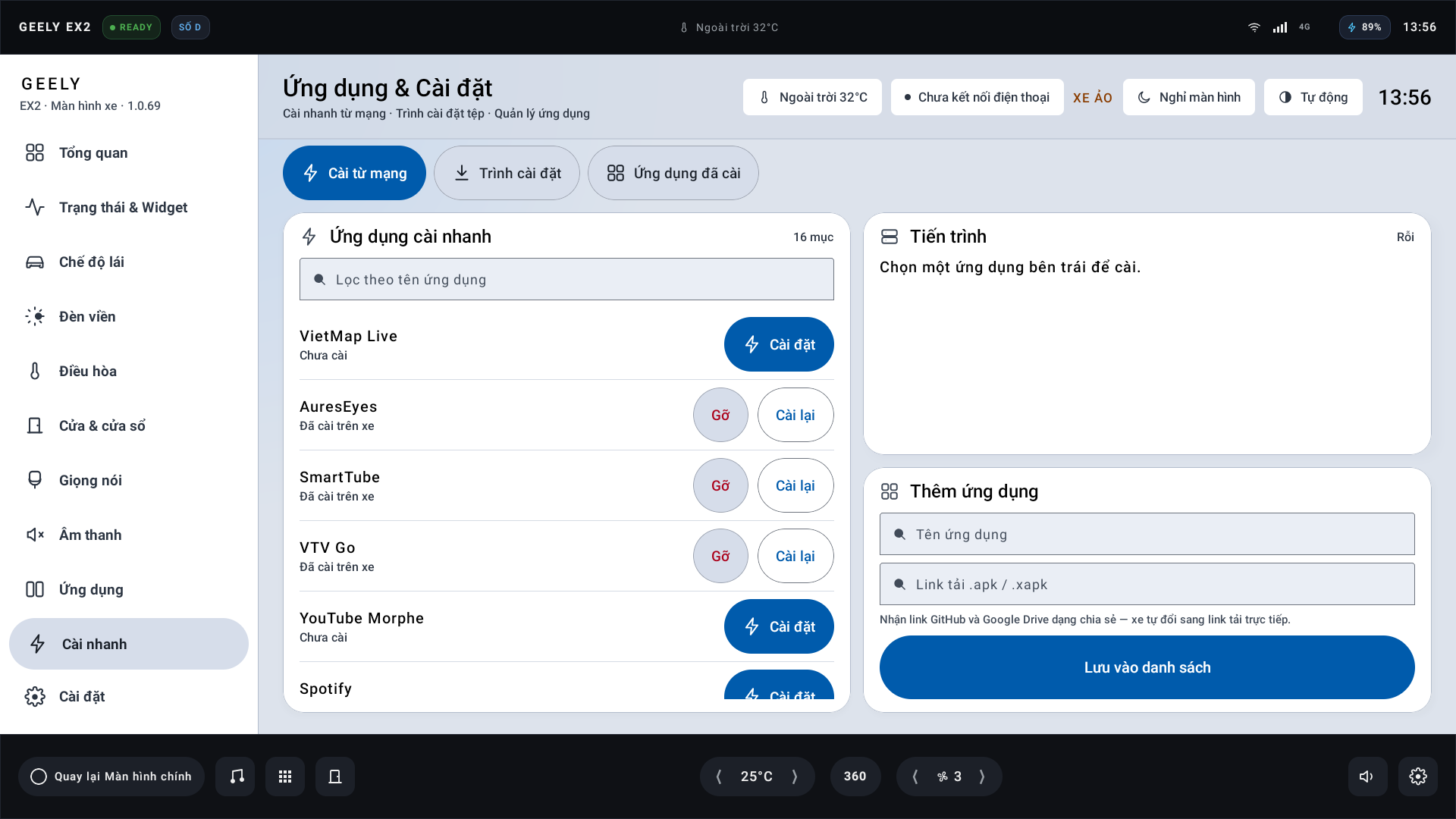Select Cài nhanh sidebar item
Viewport: 1456px width, 819px height.
129,644
